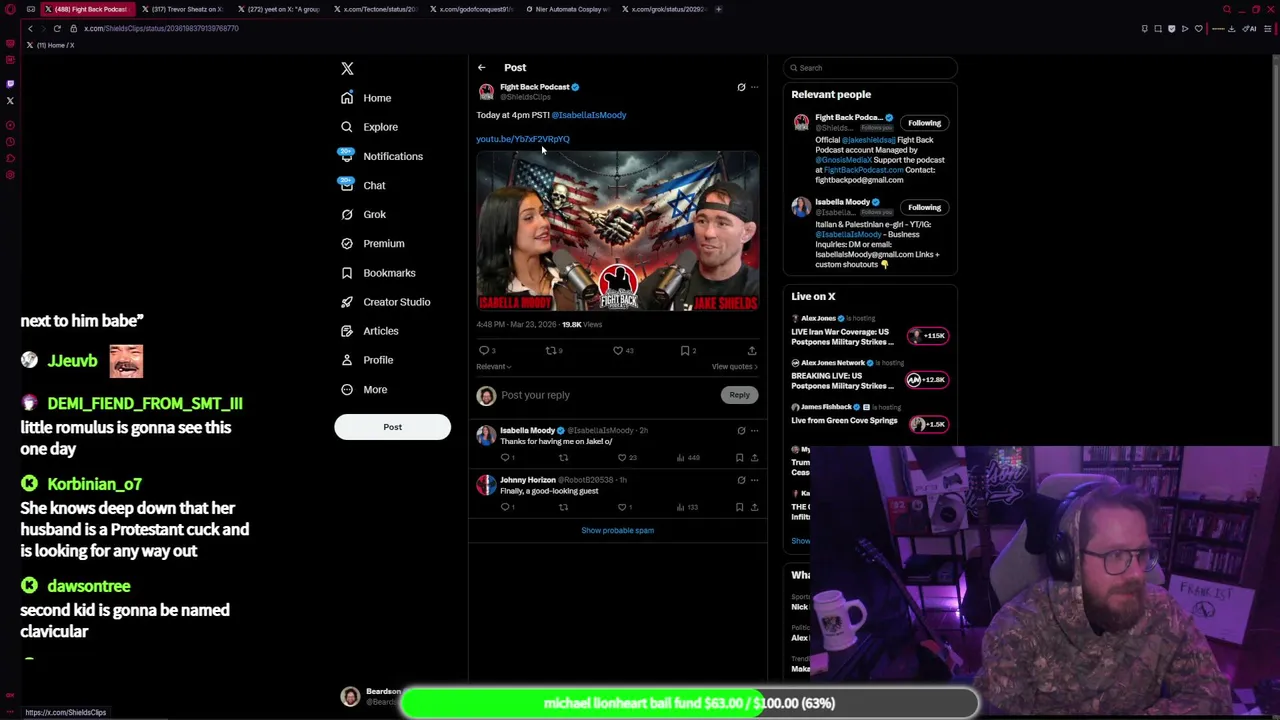Repost Johnny Horizon's comment
1280x720 pixels.
(563, 507)
